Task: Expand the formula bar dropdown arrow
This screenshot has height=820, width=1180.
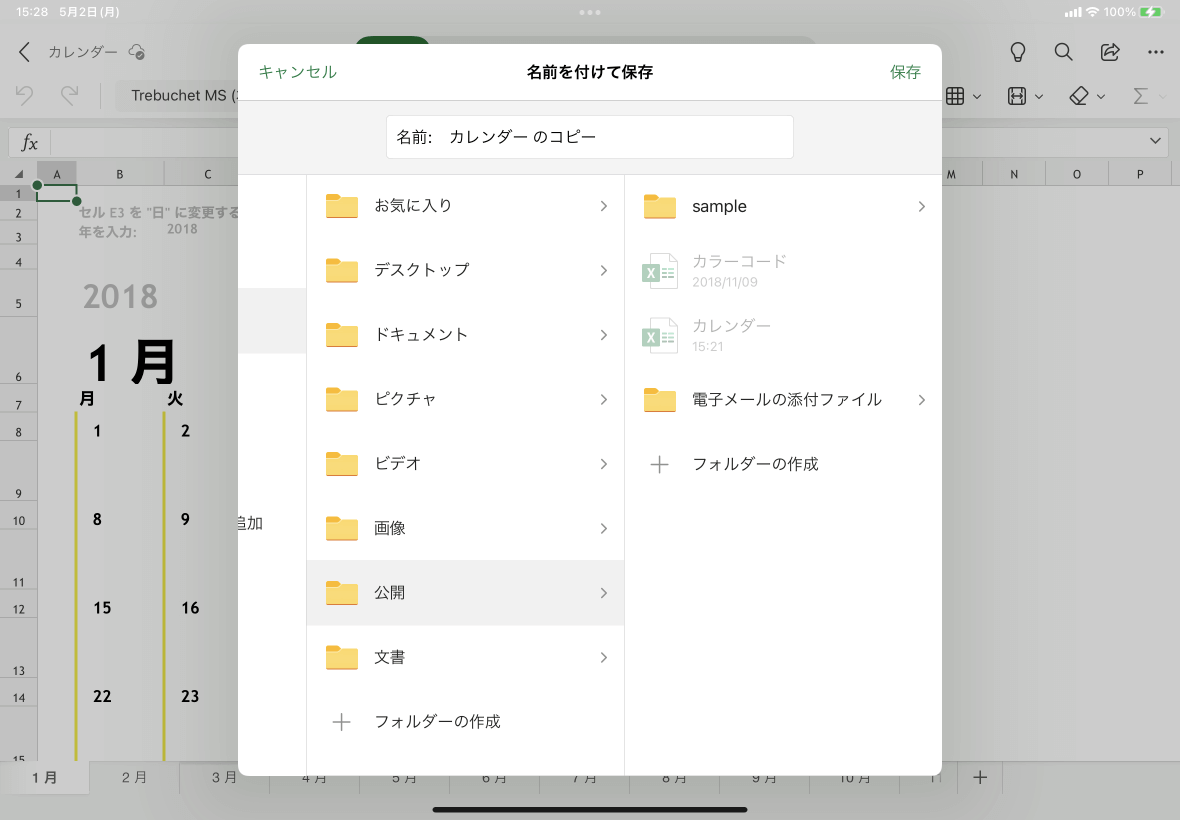Action: pyautogui.click(x=1156, y=142)
